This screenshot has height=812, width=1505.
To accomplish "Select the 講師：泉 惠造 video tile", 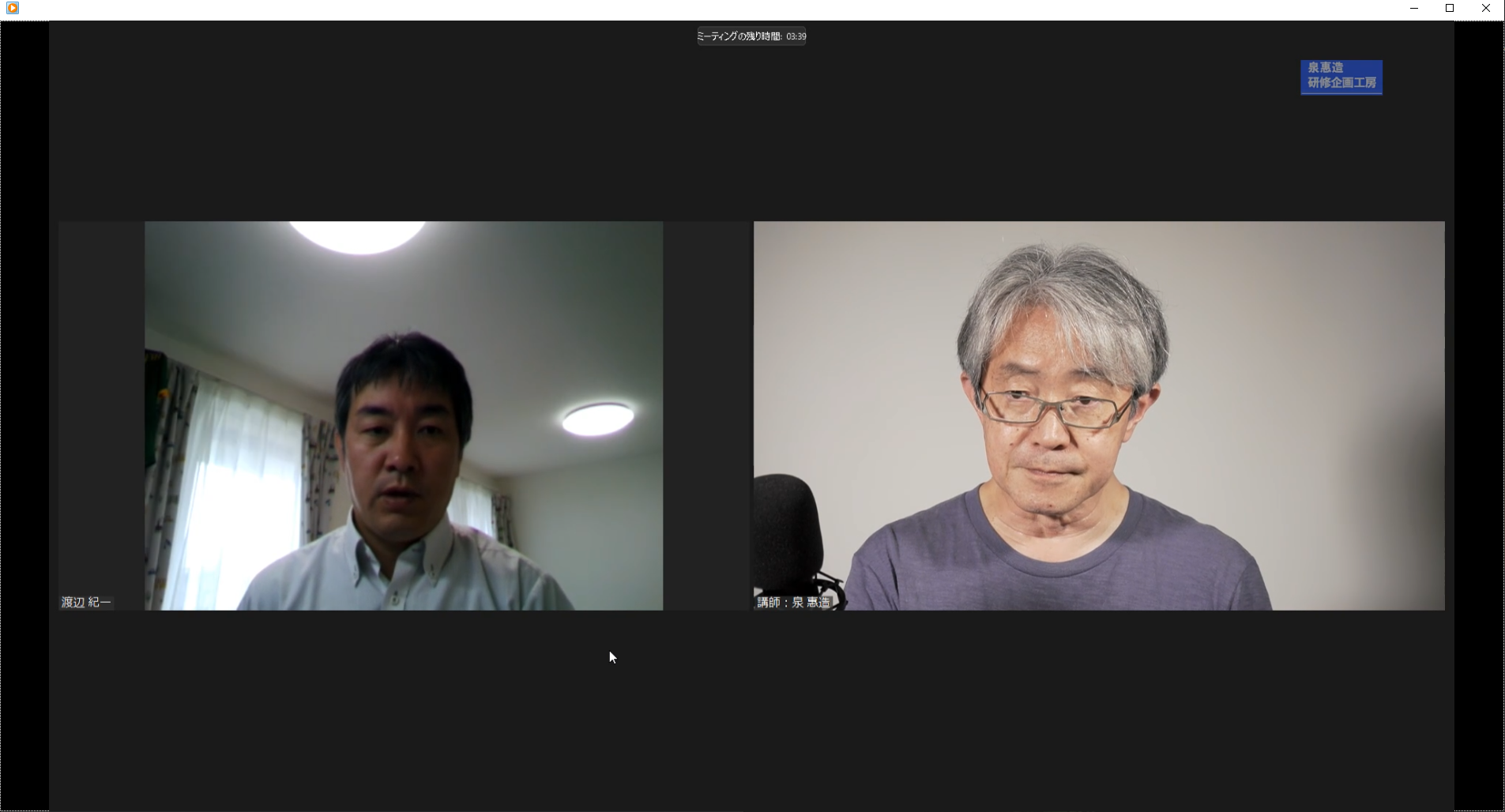I will [x=1099, y=415].
